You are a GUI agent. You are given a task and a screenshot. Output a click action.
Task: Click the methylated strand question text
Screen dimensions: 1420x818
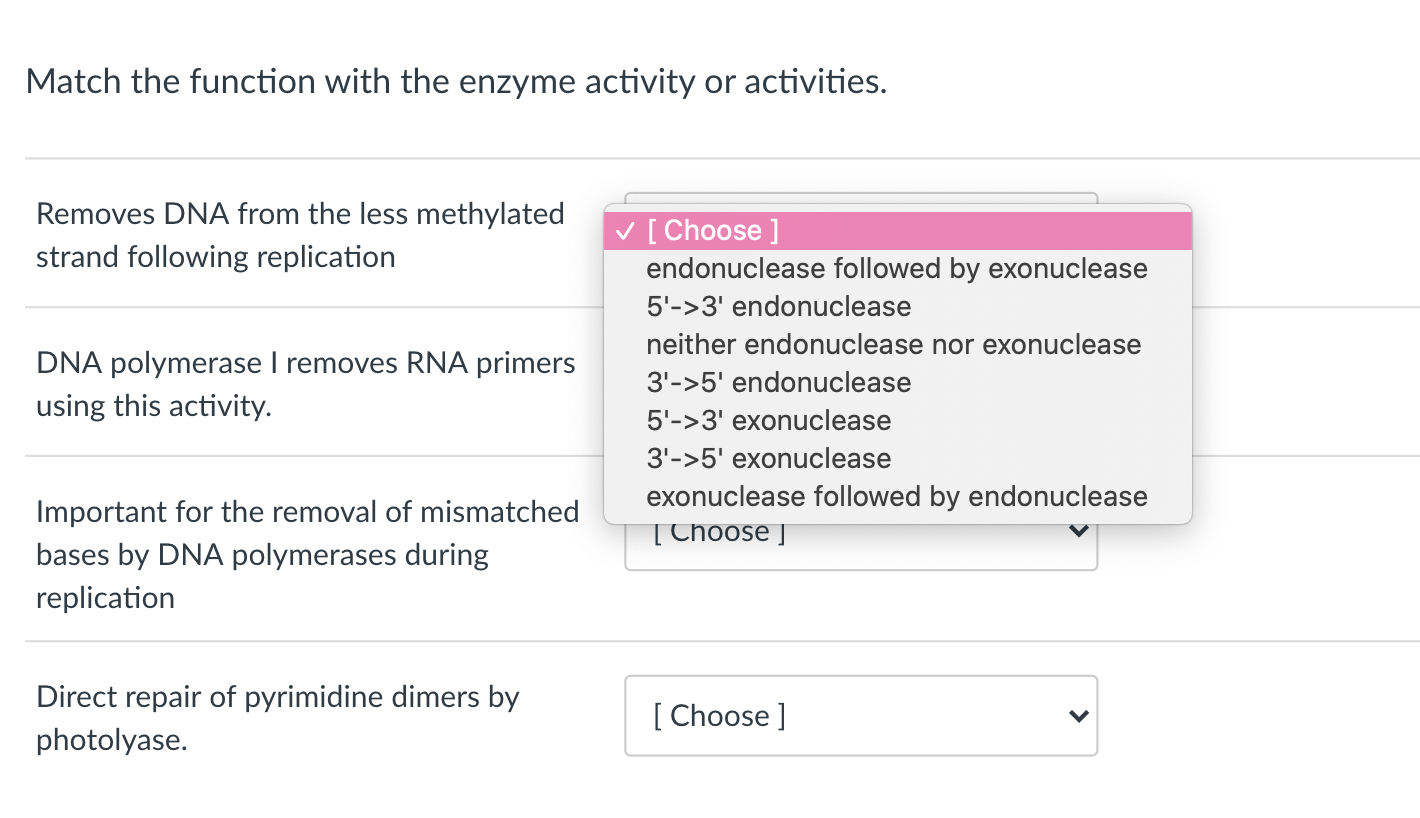(299, 235)
